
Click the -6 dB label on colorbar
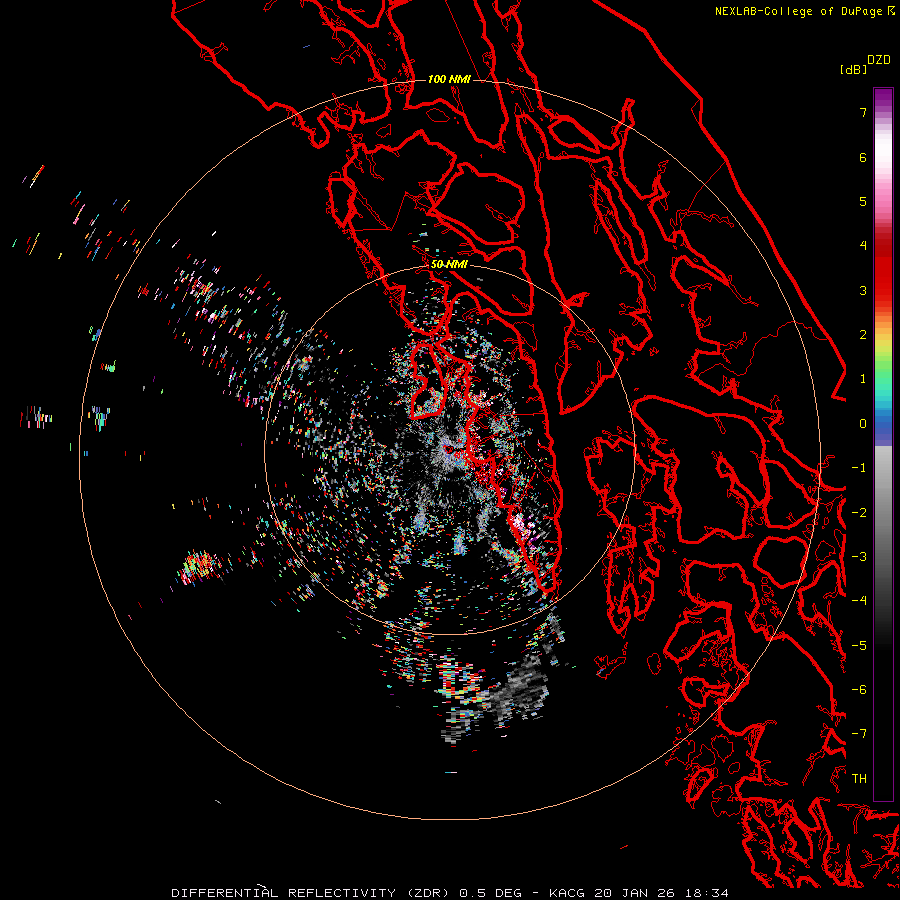[x=859, y=689]
